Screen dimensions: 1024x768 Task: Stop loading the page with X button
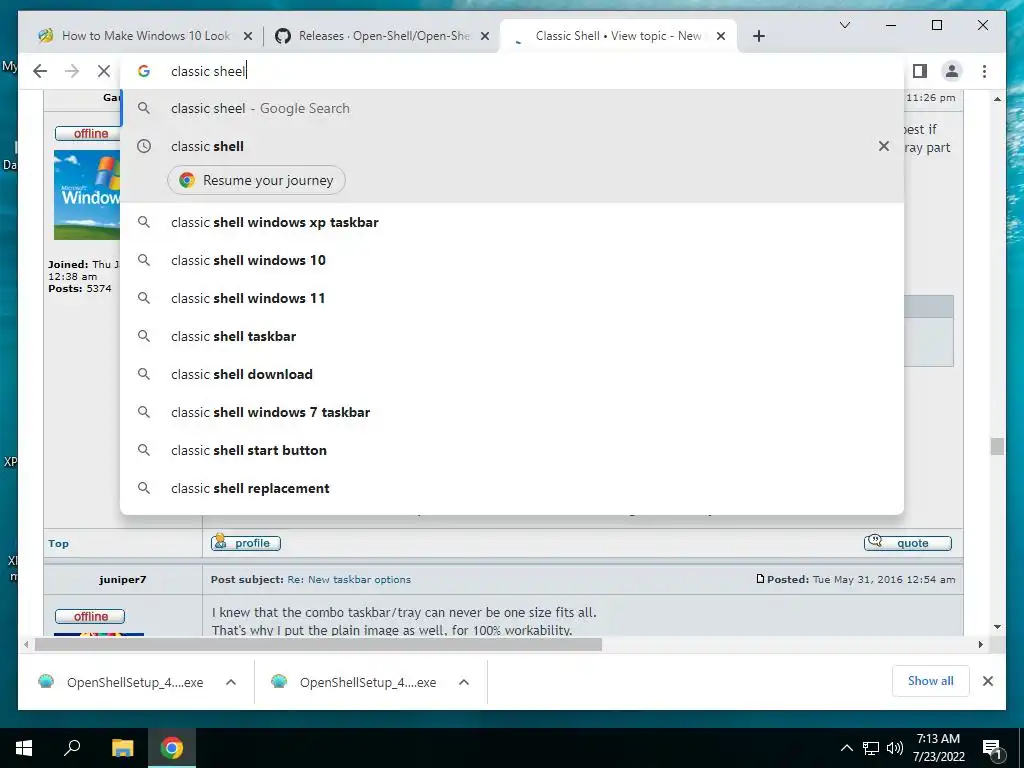[104, 71]
